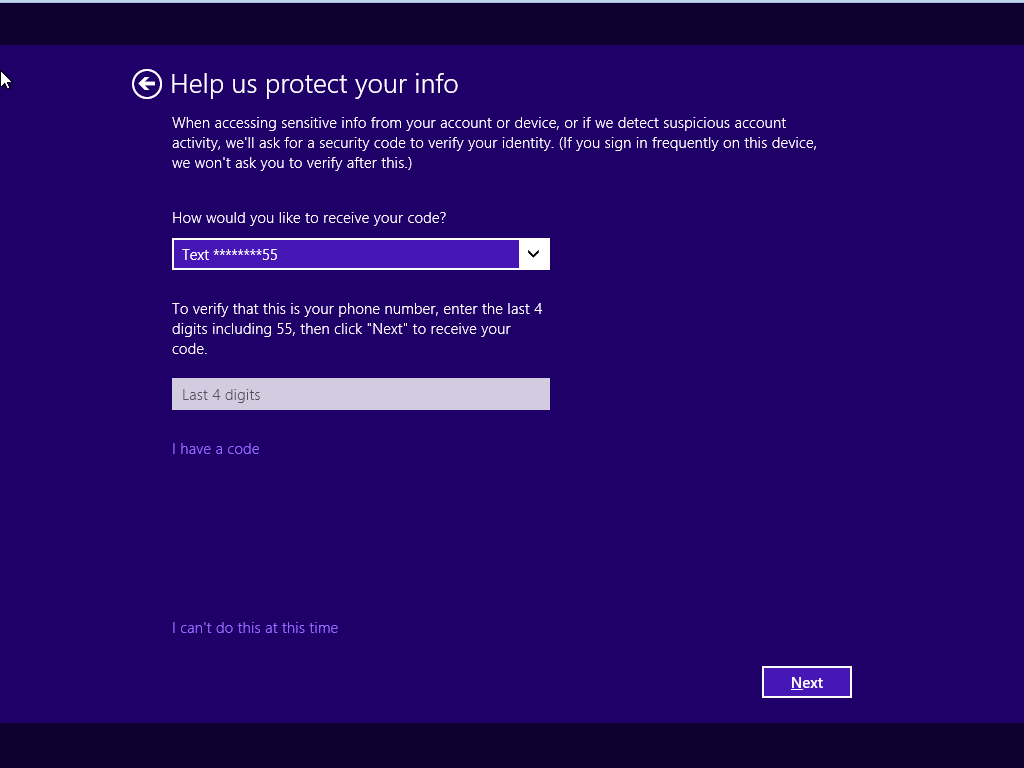The height and width of the screenshot is (768, 1024).
Task: Open the 'I have a code' link
Action: point(216,449)
